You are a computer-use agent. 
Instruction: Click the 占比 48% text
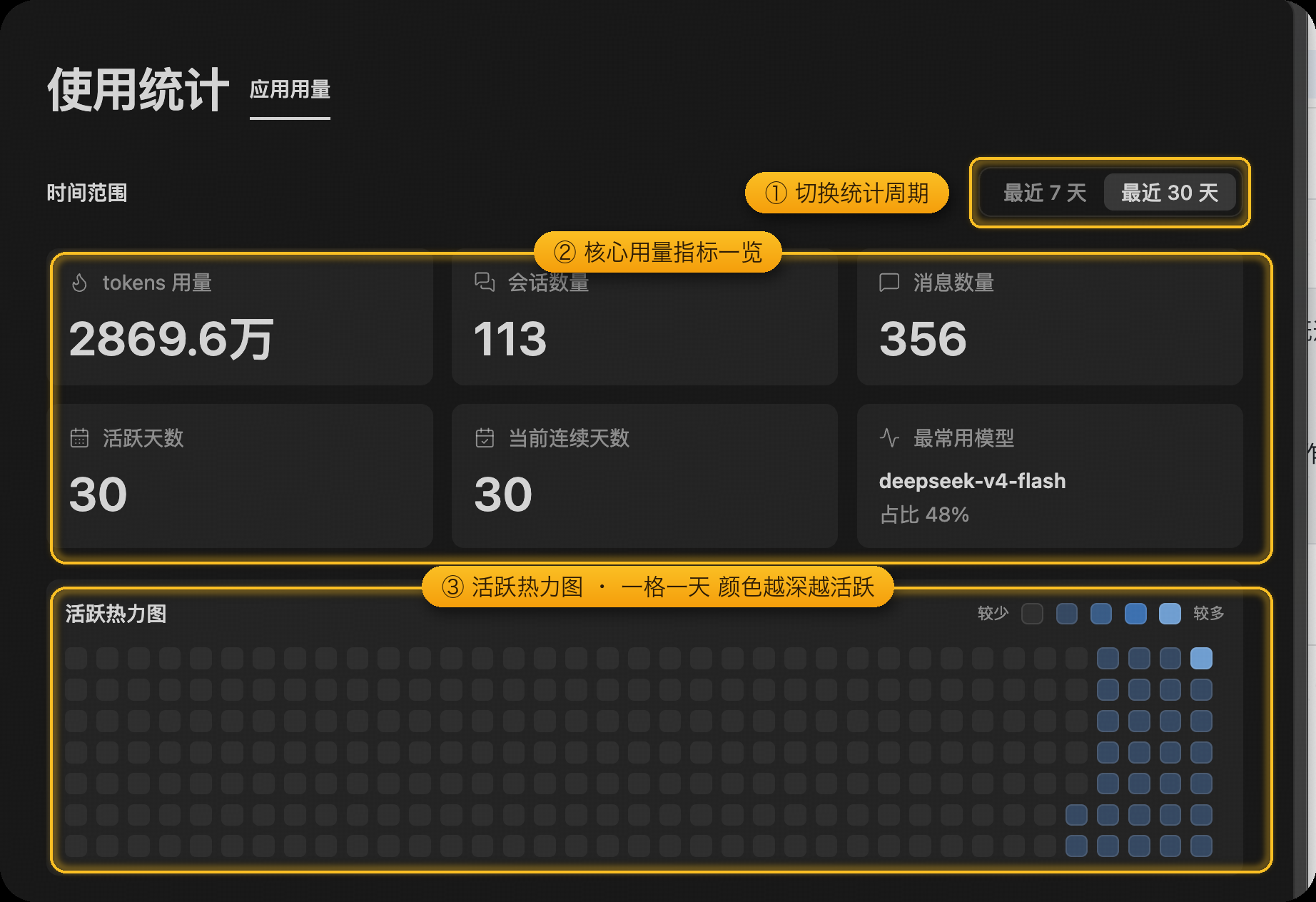pyautogui.click(x=924, y=515)
